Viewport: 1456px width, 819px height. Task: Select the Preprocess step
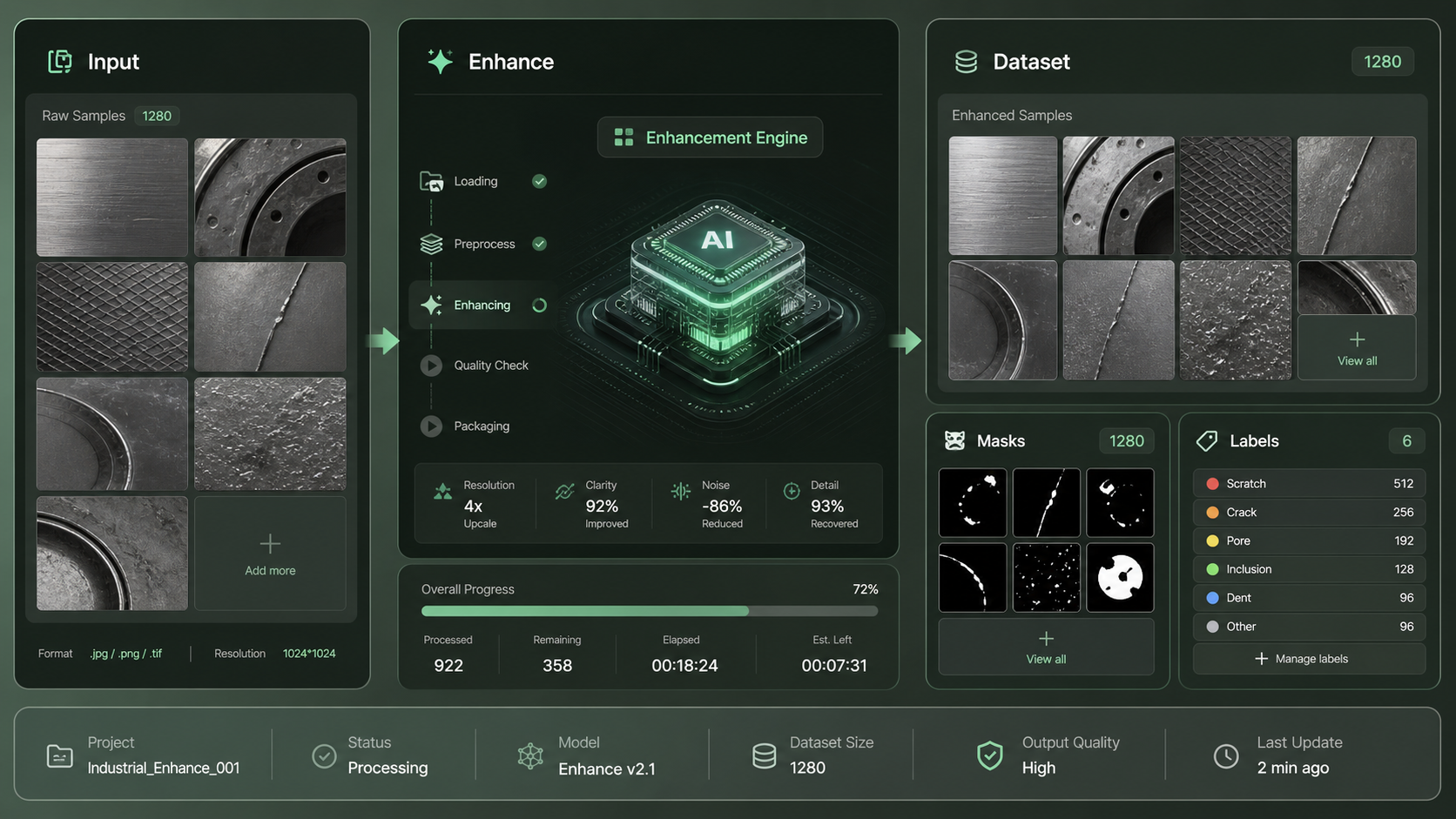(483, 244)
